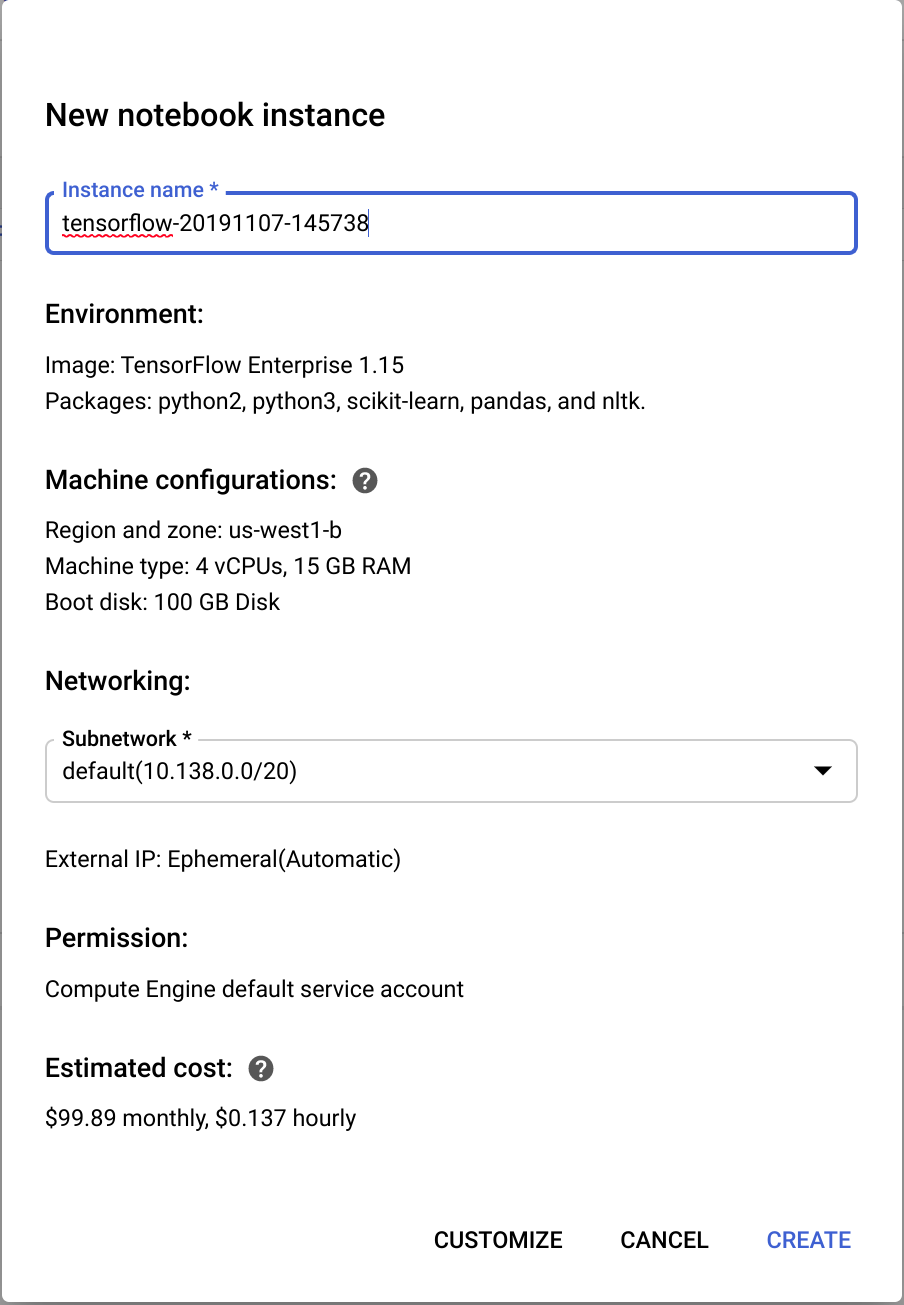
Task: Select the help icon near the cost estimate
Action: click(x=260, y=1068)
